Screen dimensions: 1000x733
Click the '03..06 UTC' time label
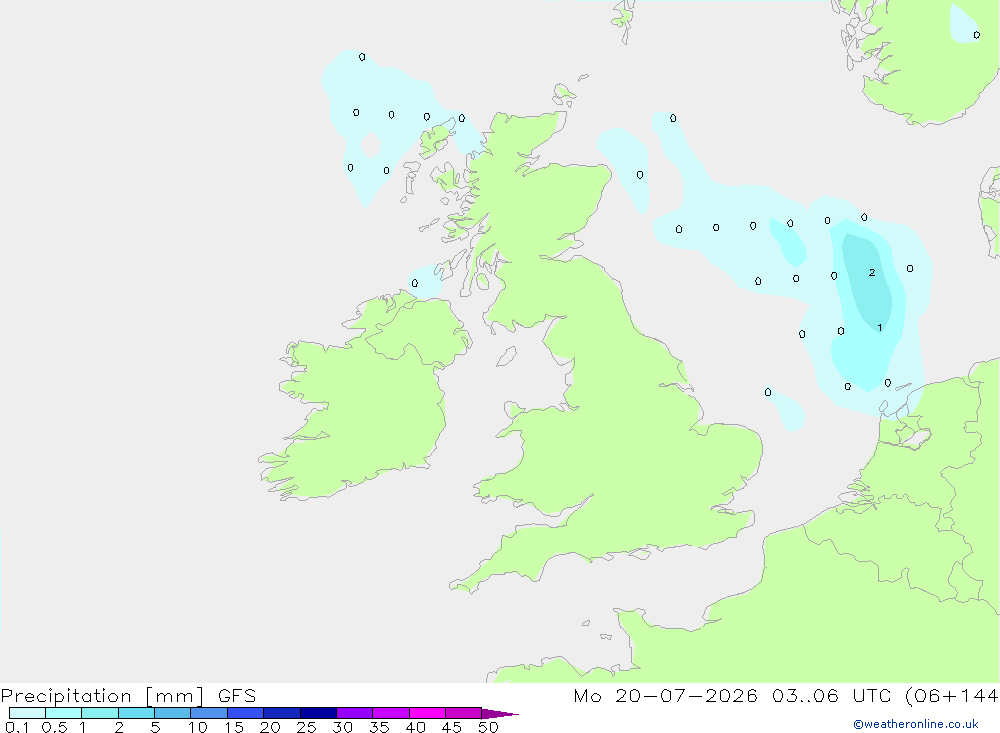(831, 696)
